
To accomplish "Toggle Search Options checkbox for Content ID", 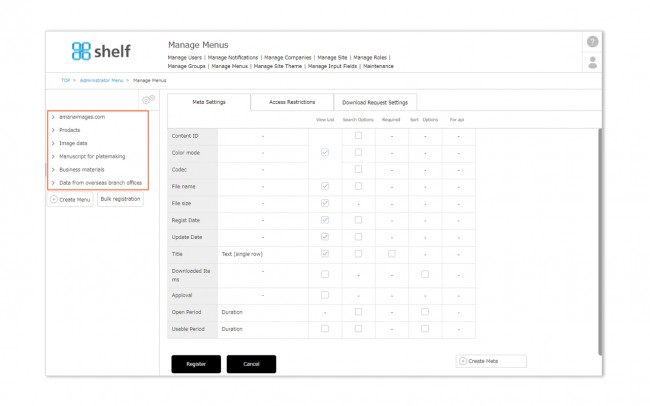I will [x=358, y=136].
